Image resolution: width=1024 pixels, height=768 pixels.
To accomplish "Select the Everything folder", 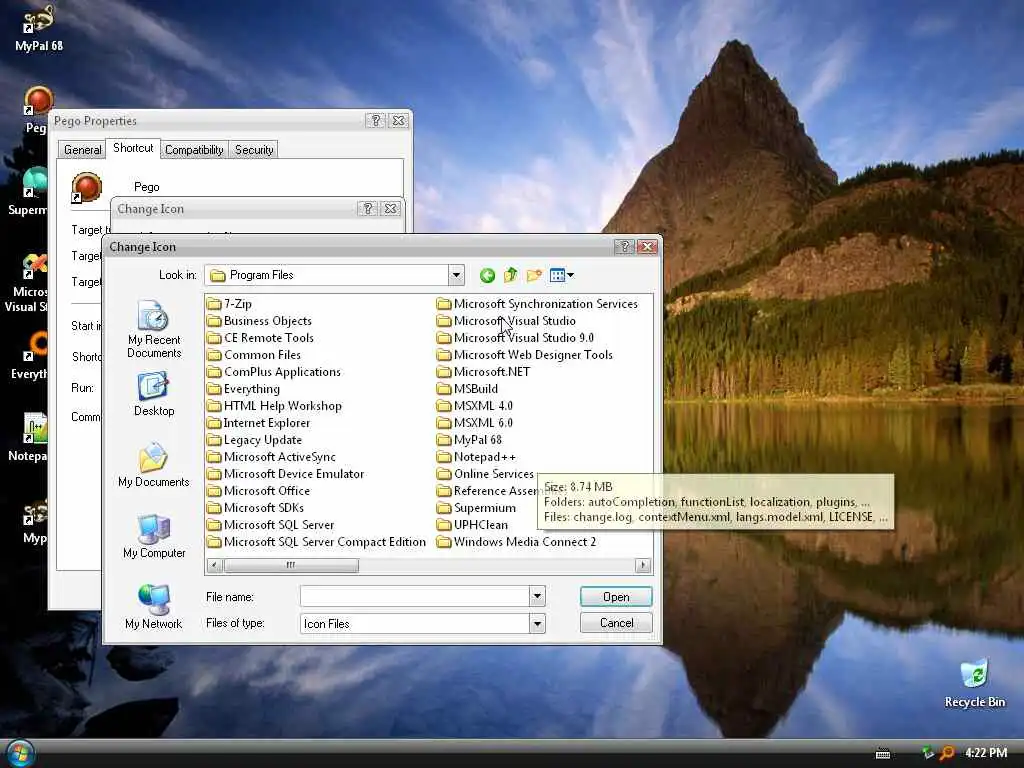I will (x=244, y=389).
